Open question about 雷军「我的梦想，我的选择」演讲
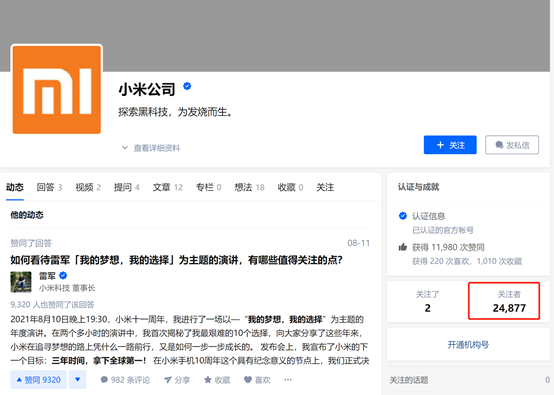Image resolution: width=554 pixels, height=395 pixels. click(176, 260)
